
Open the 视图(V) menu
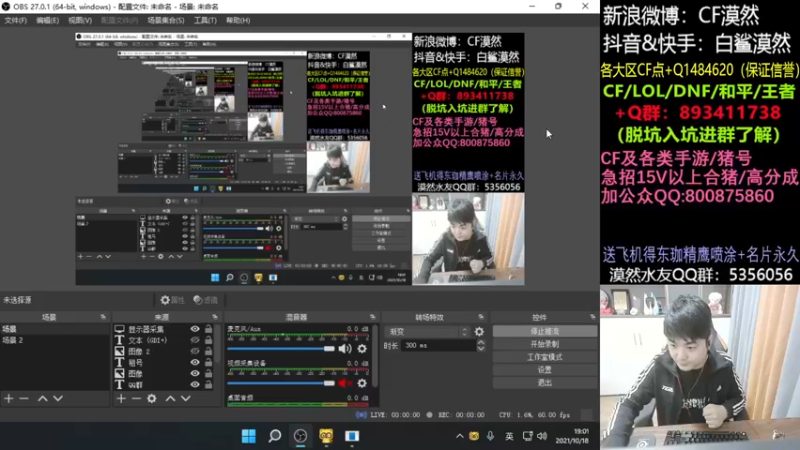80,20
